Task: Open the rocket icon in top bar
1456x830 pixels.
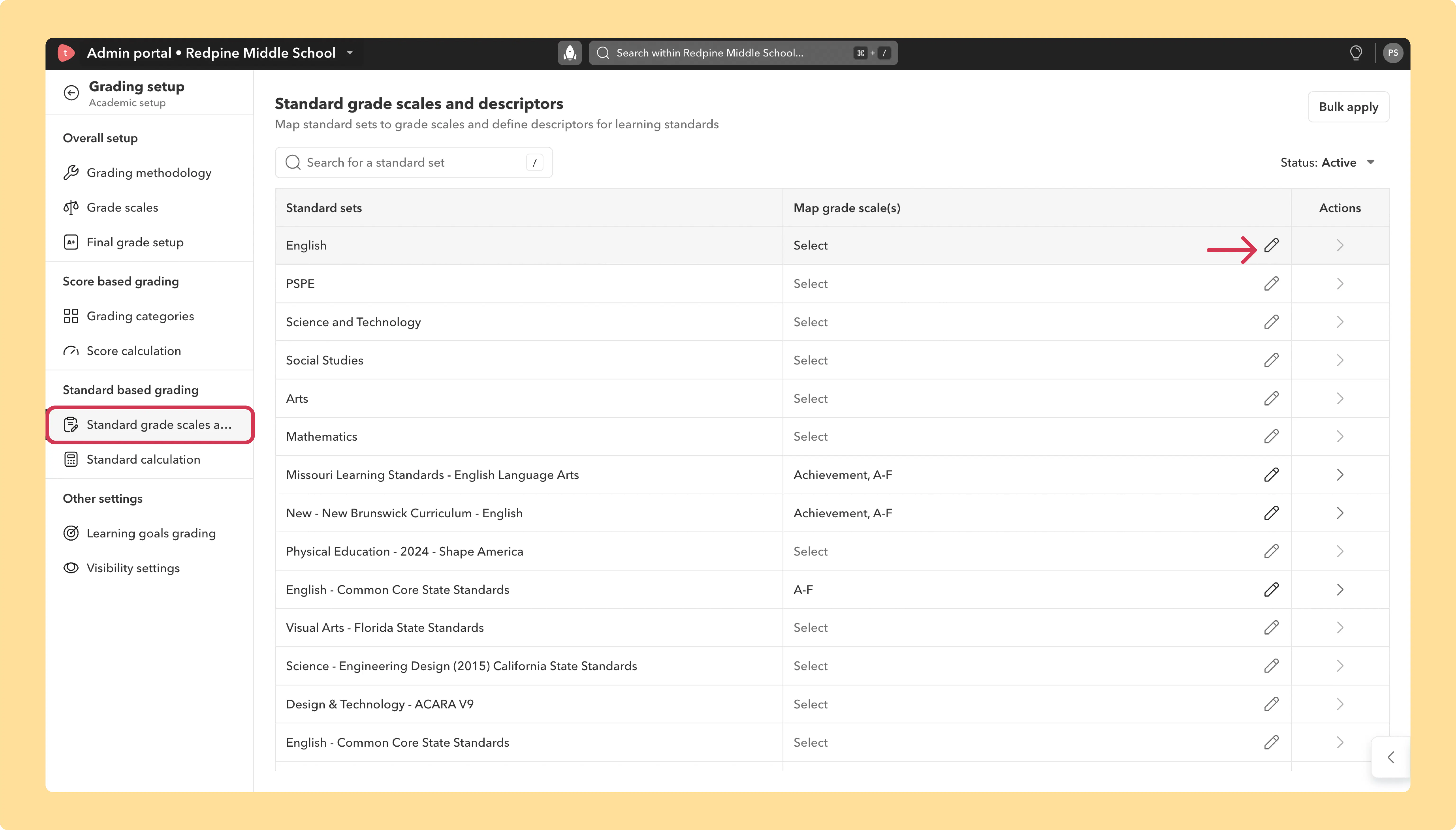Action: click(569, 53)
